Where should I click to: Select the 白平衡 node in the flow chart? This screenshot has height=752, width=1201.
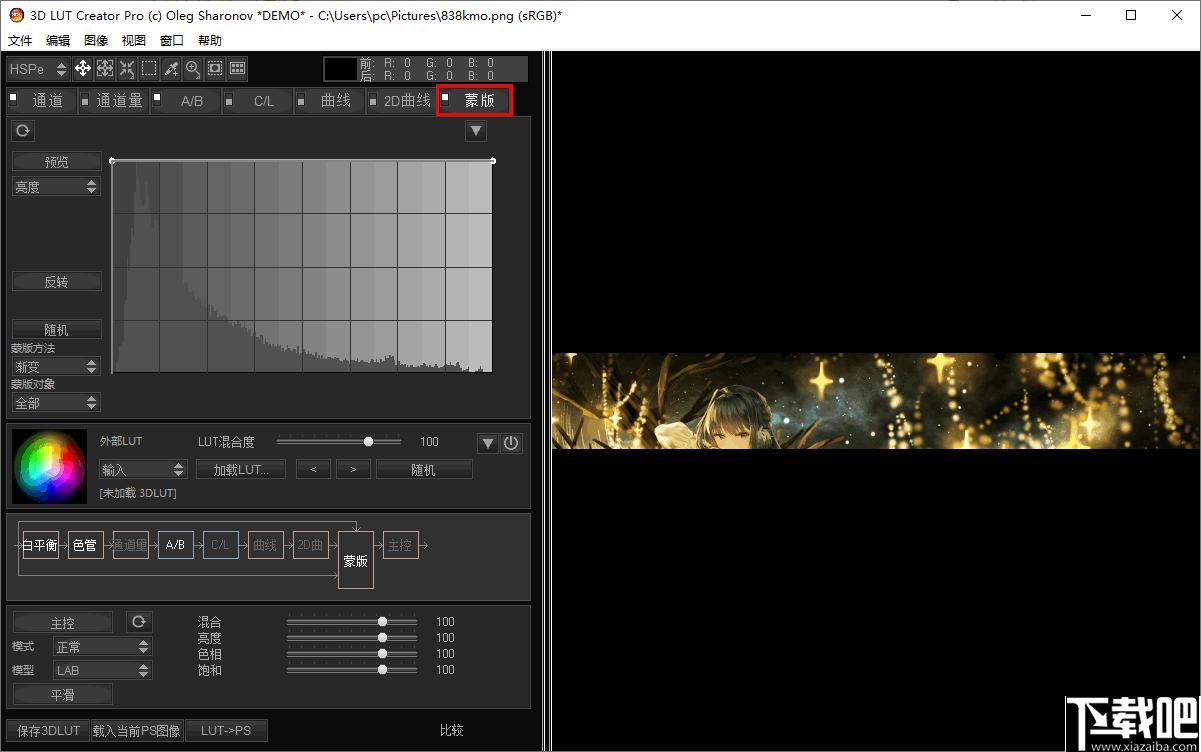click(41, 545)
